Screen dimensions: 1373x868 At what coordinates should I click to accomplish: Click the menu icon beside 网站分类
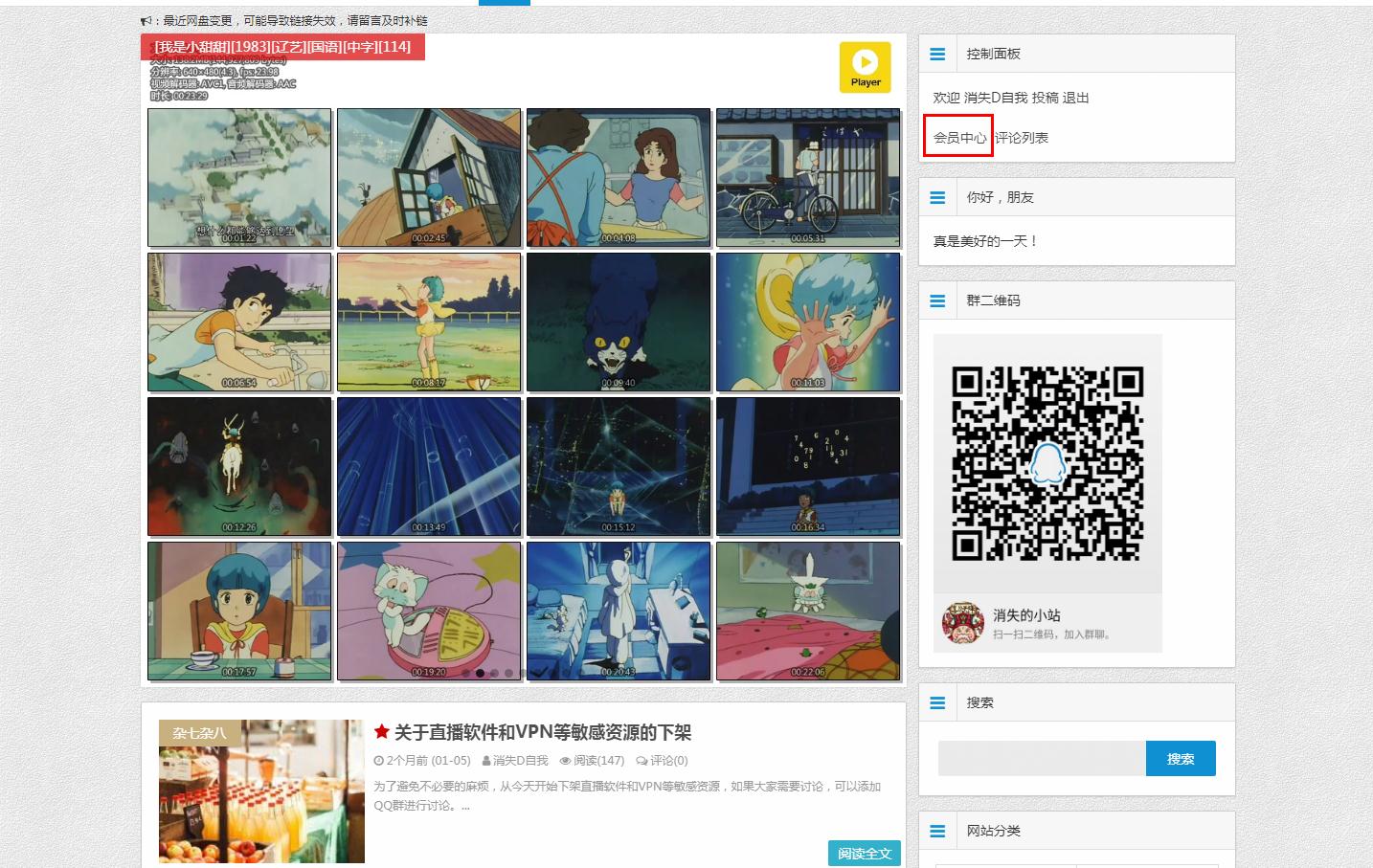(x=937, y=831)
